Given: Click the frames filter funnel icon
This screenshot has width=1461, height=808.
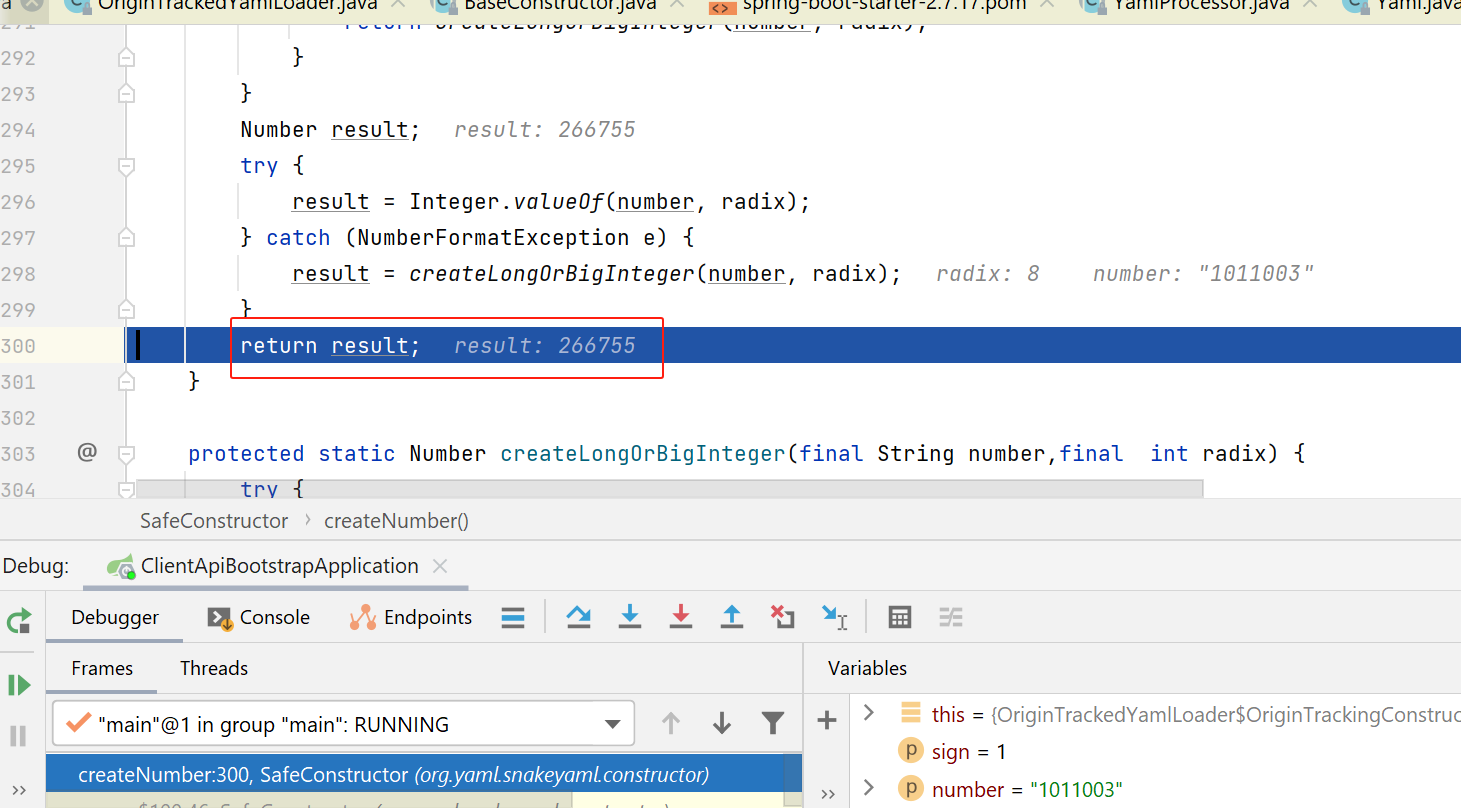Looking at the screenshot, I should click(x=773, y=723).
